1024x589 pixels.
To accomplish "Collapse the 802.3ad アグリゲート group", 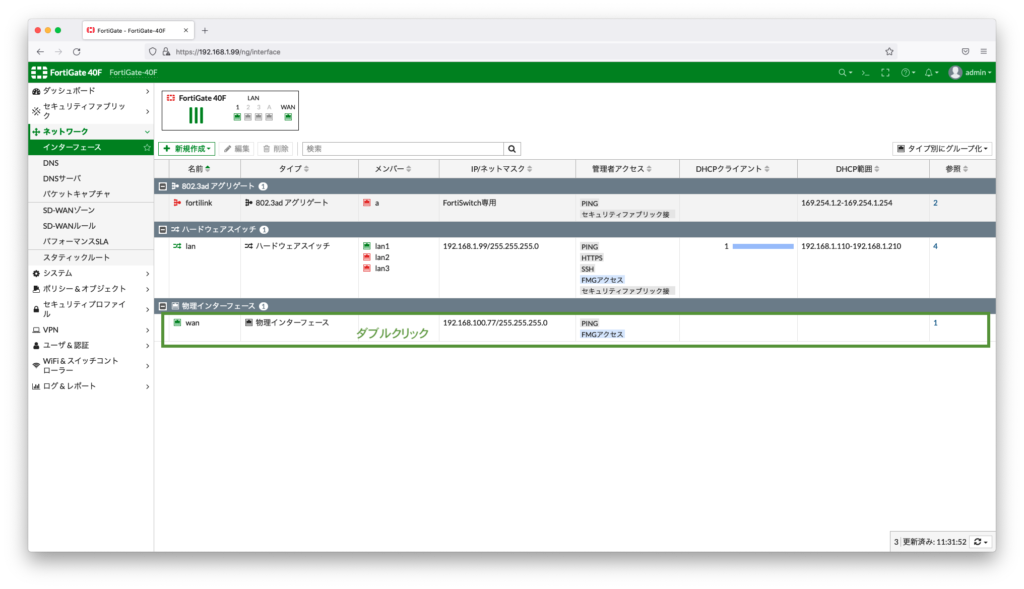I will coord(163,186).
